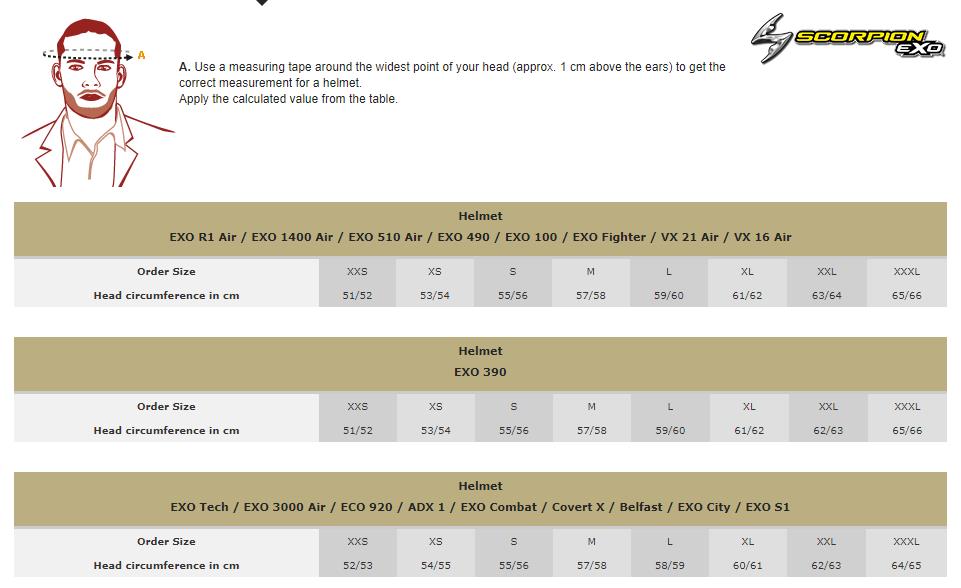961x588 pixels.
Task: Select XXS size in EXO R1 Air table
Action: coord(357,272)
